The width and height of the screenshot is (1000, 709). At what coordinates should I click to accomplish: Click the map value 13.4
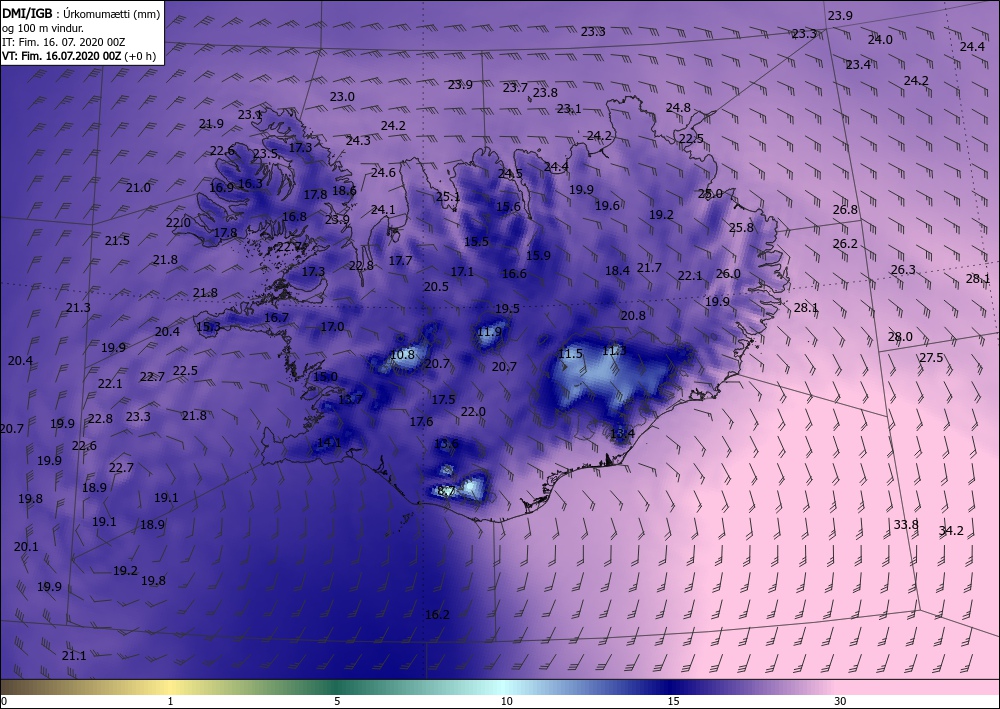[x=622, y=434]
